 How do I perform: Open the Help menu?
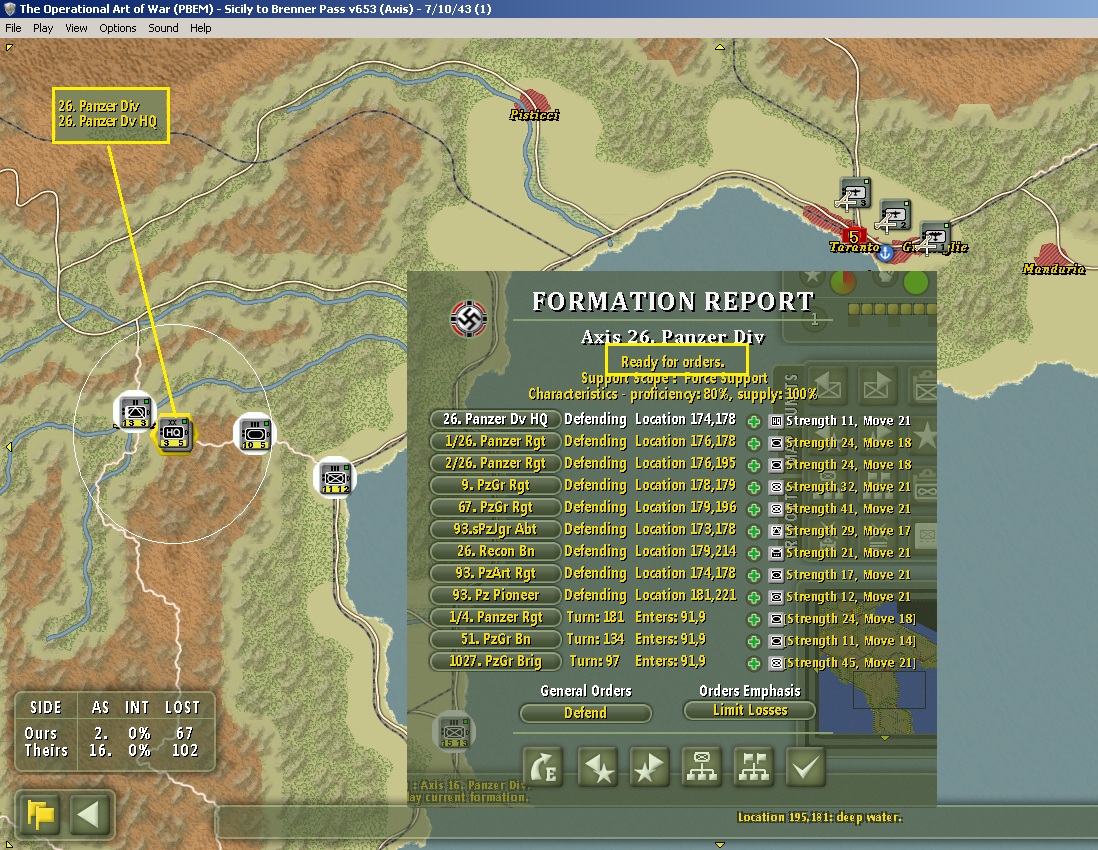(x=200, y=28)
